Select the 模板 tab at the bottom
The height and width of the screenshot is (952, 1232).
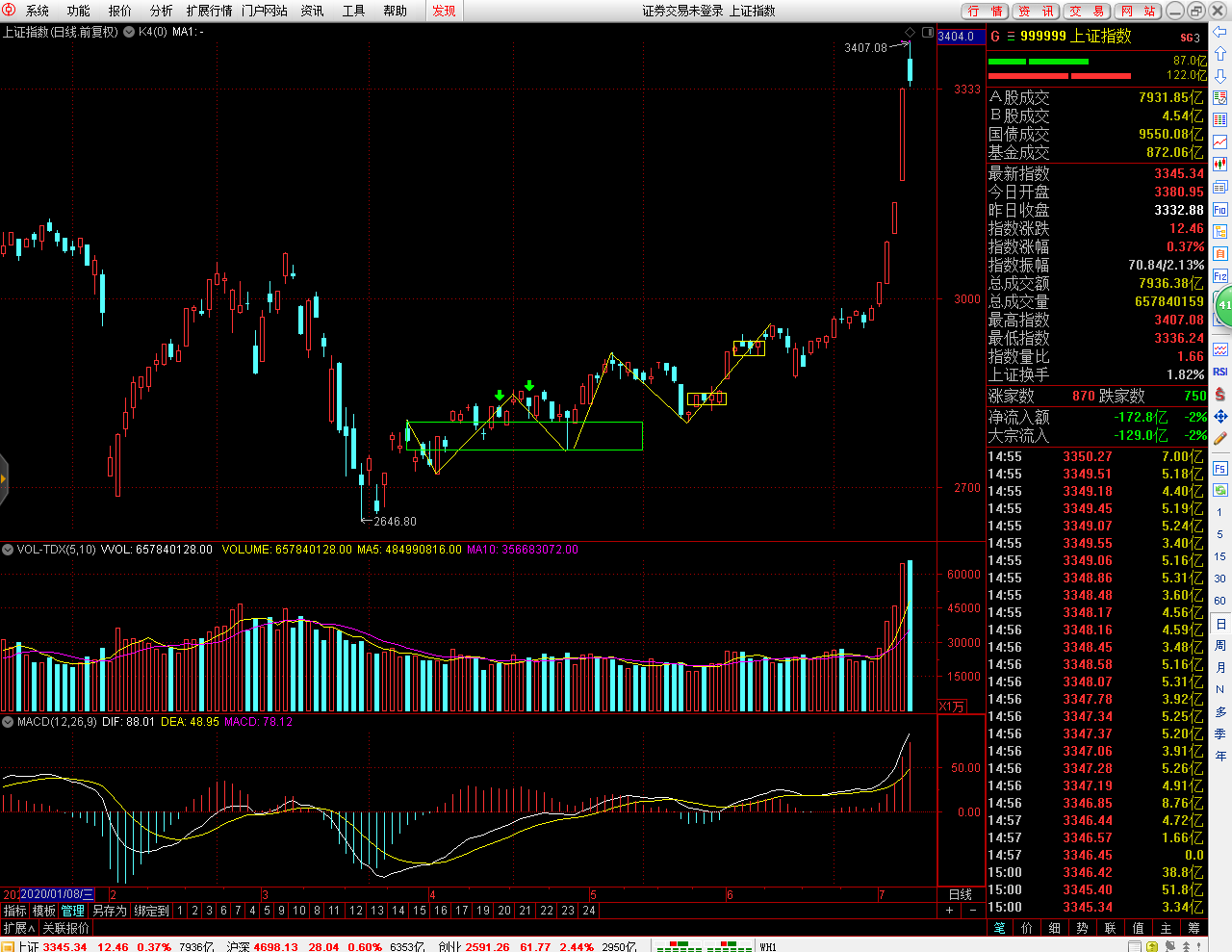click(x=44, y=910)
